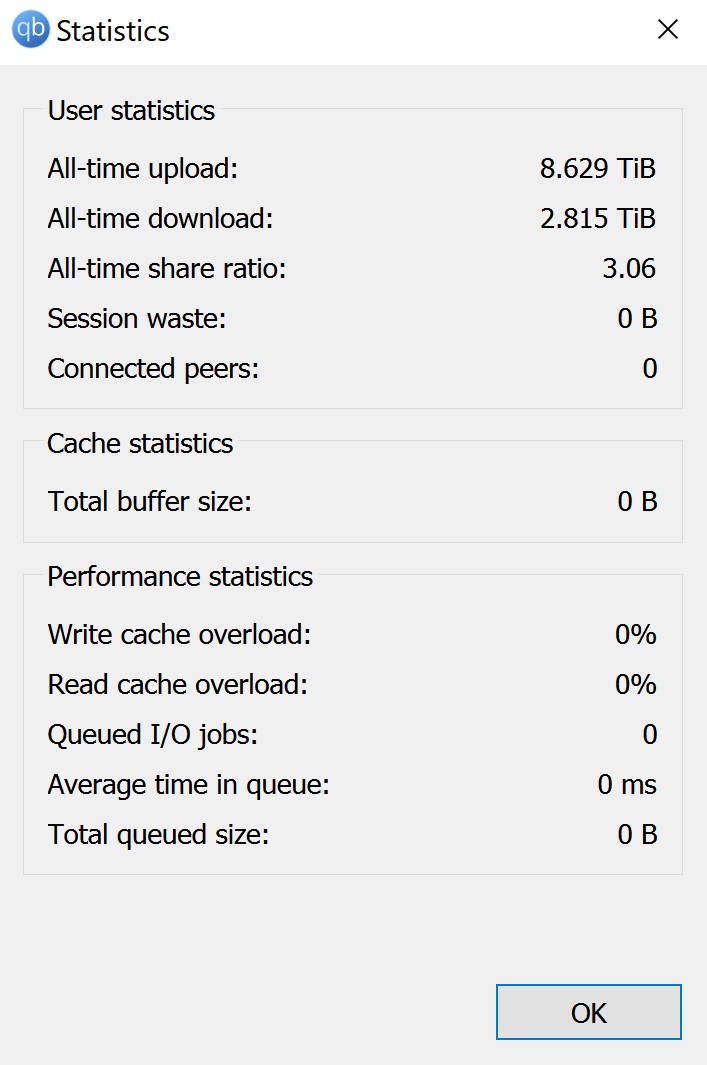Select the Performance statistics group heading

coord(180,576)
